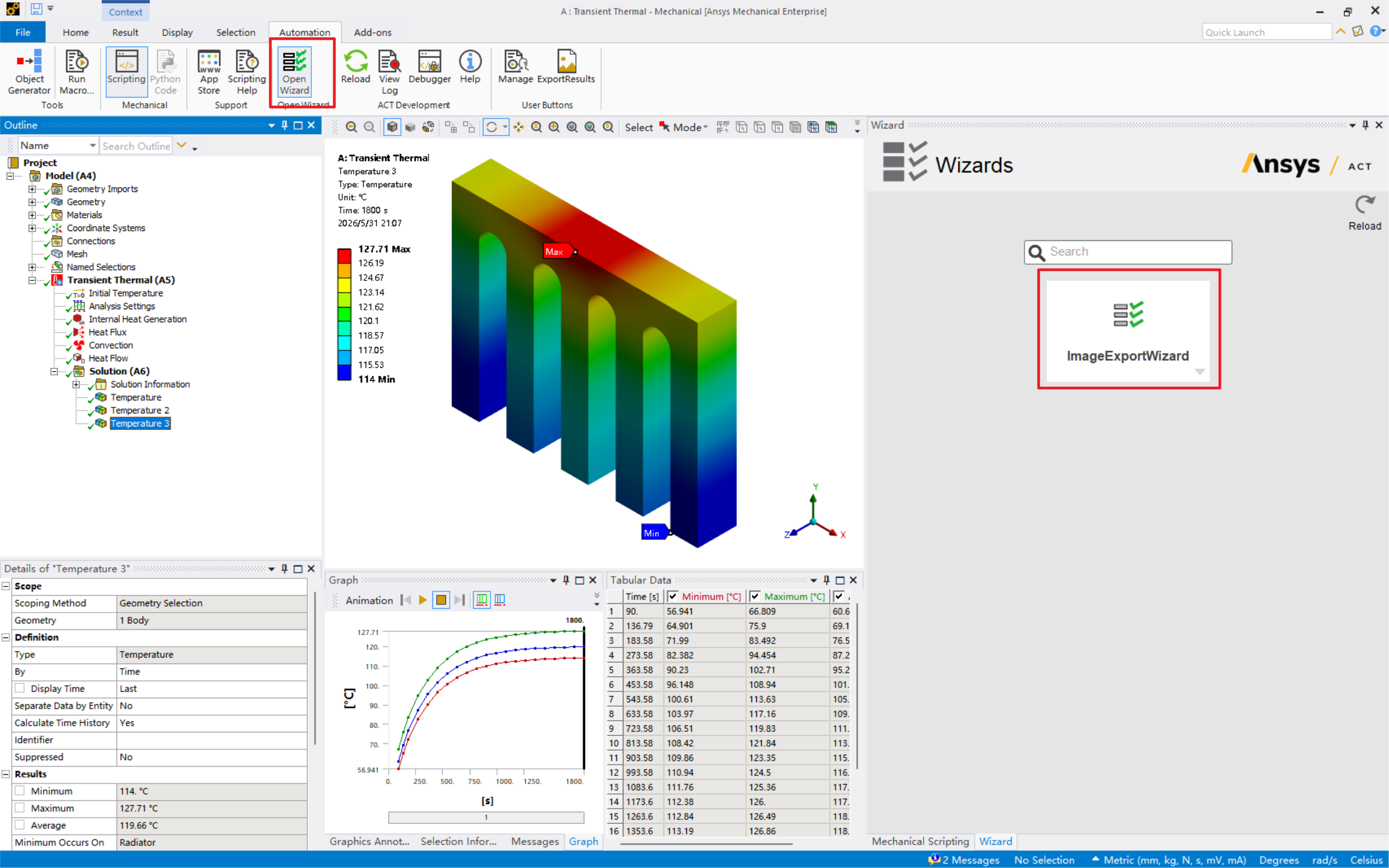
Task: Click the dark blue legend color band
Action: (345, 372)
